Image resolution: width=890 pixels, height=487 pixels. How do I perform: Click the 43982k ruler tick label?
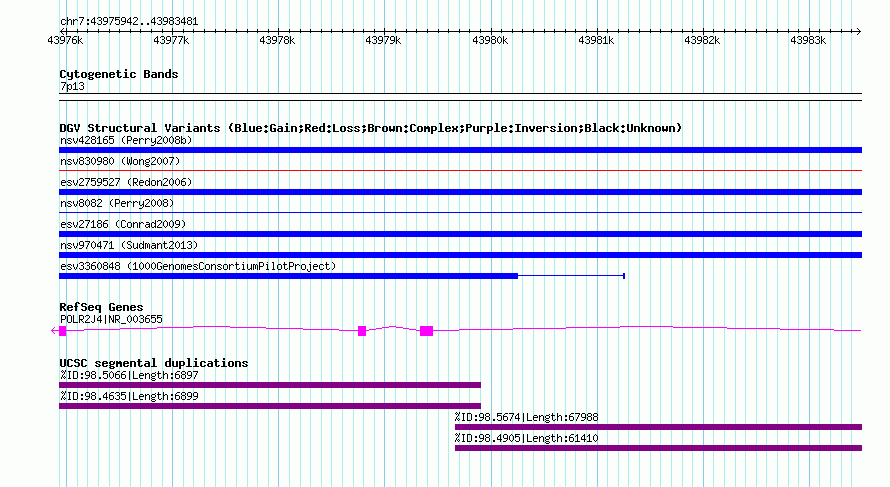tap(702, 40)
